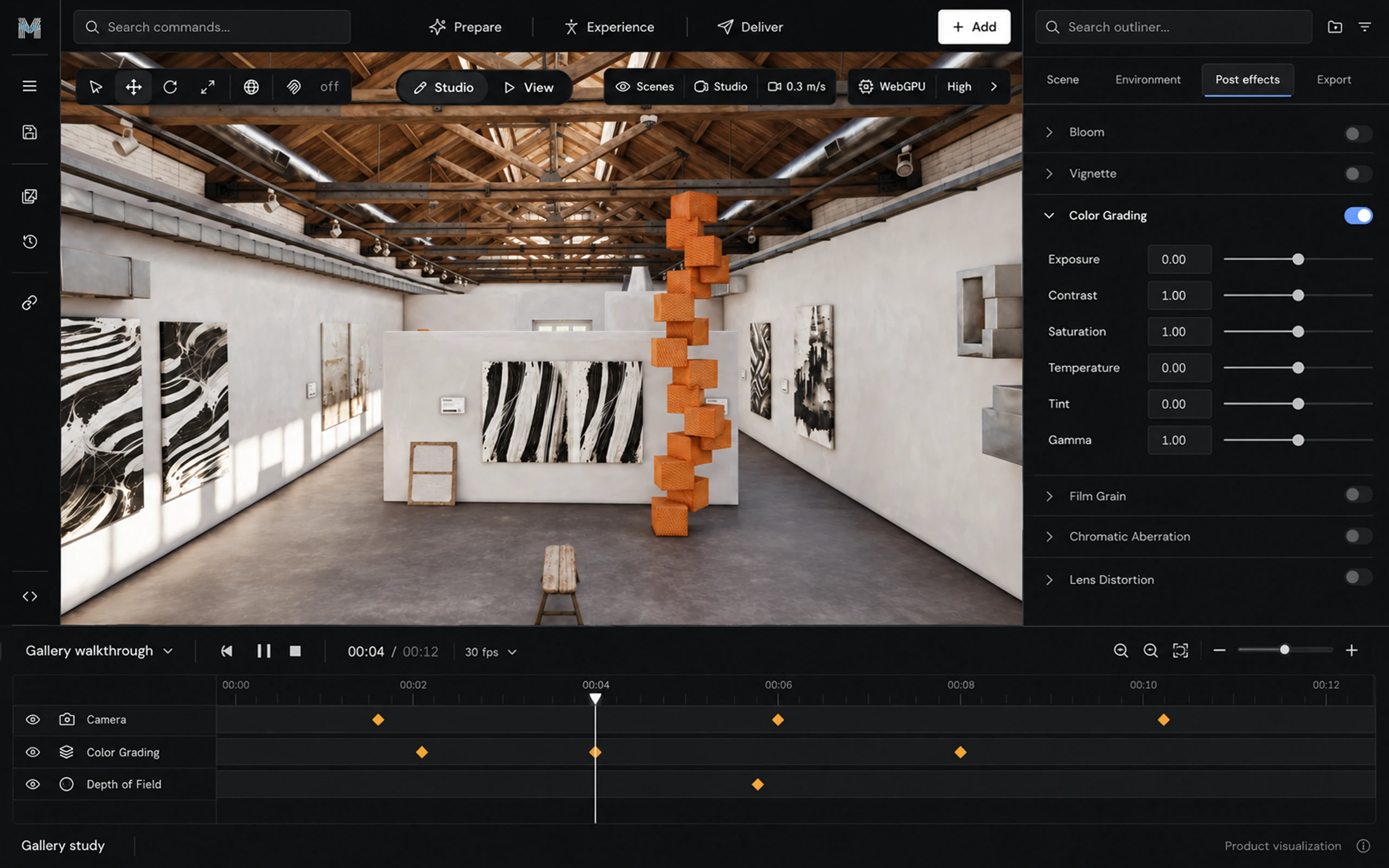The image size is (1389, 868).
Task: Expand more viewport options arrow after High
Action: (x=993, y=87)
